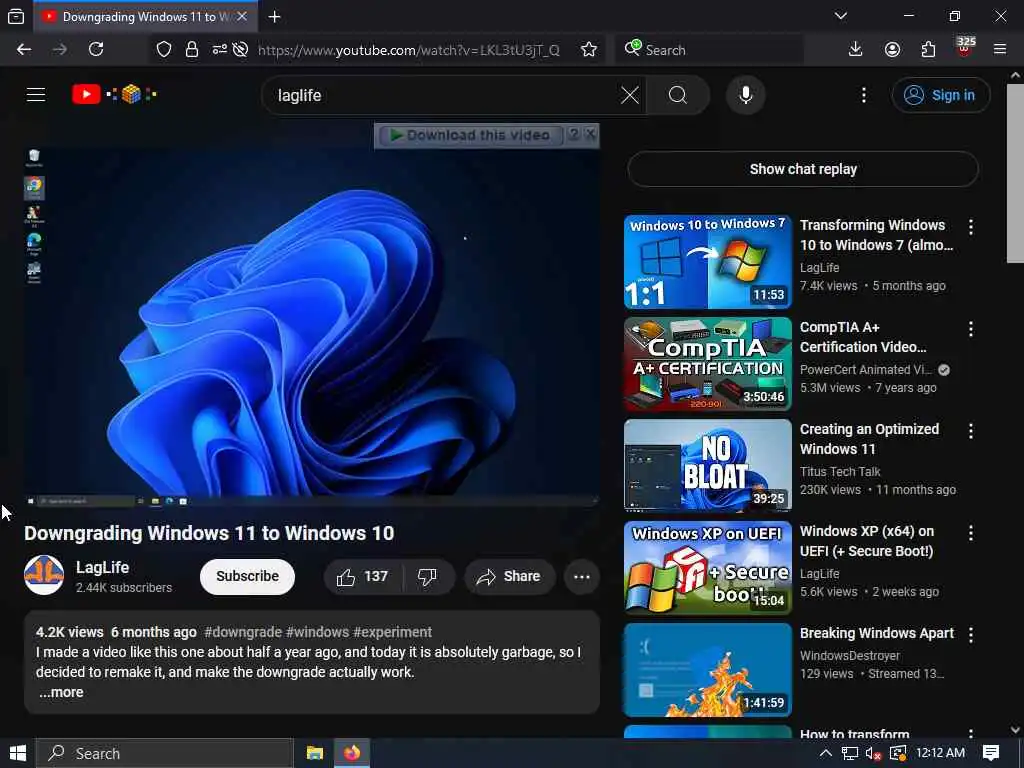Screen dimensions: 1024x768
Task: Show hidden system tray icons
Action: pos(825,753)
